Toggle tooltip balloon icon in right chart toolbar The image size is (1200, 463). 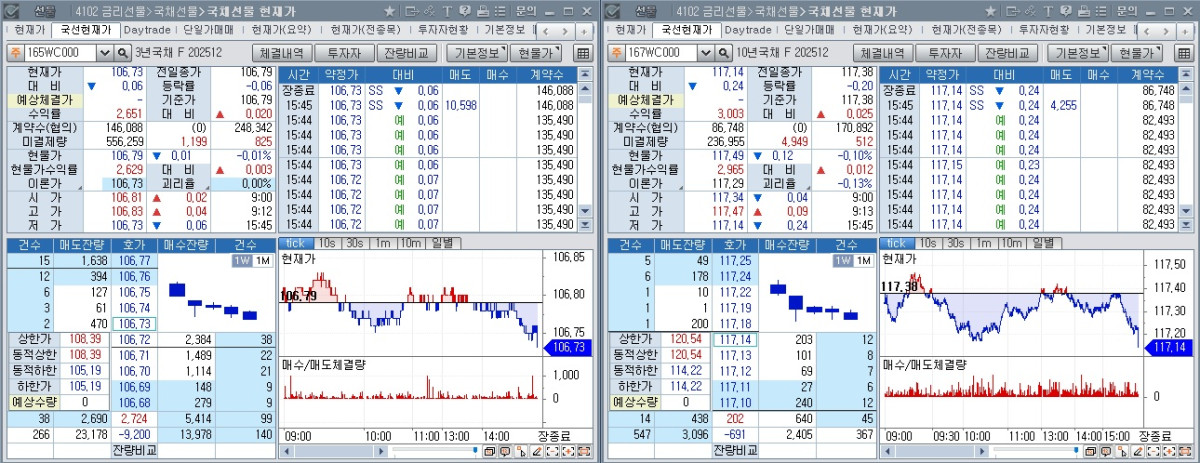click(x=1106, y=452)
